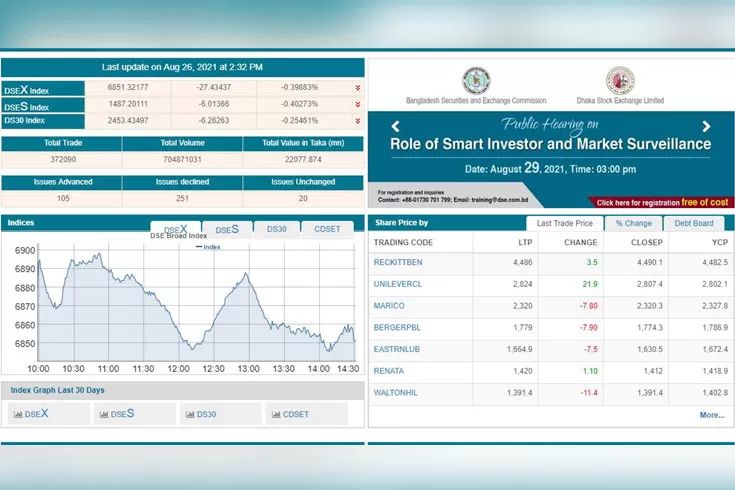Click RECKITTBEN LTP value 4,486
This screenshot has height=490, width=735.
(x=523, y=262)
